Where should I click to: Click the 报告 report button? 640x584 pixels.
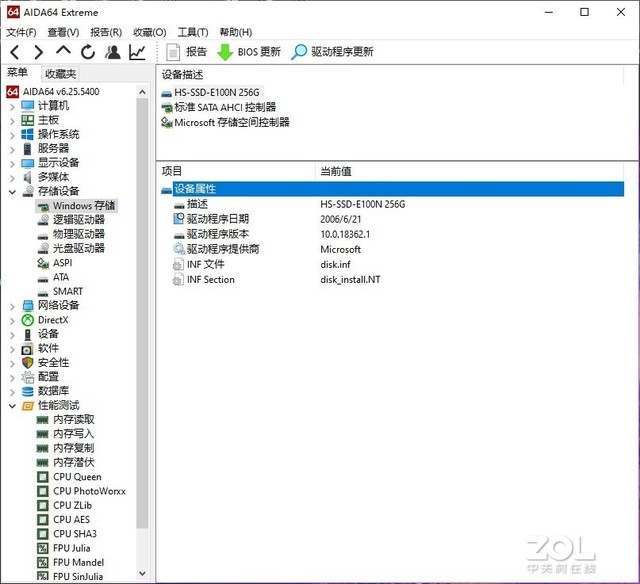tap(187, 52)
